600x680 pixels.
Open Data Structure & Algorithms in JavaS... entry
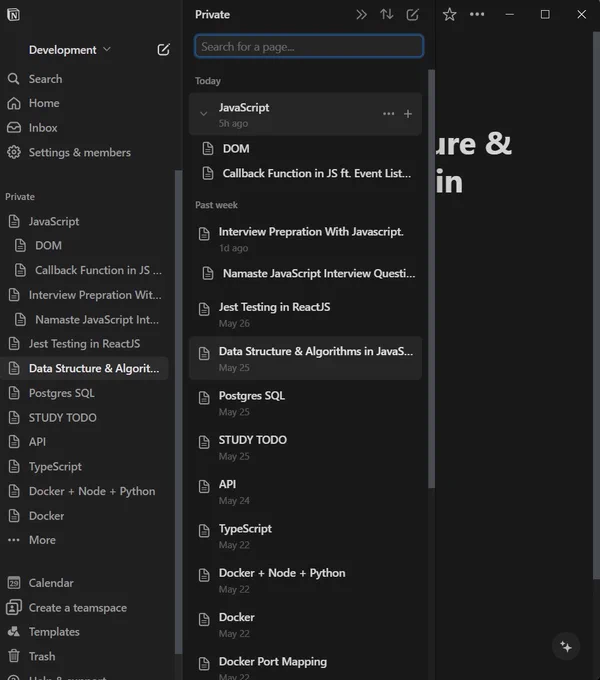coord(306,359)
